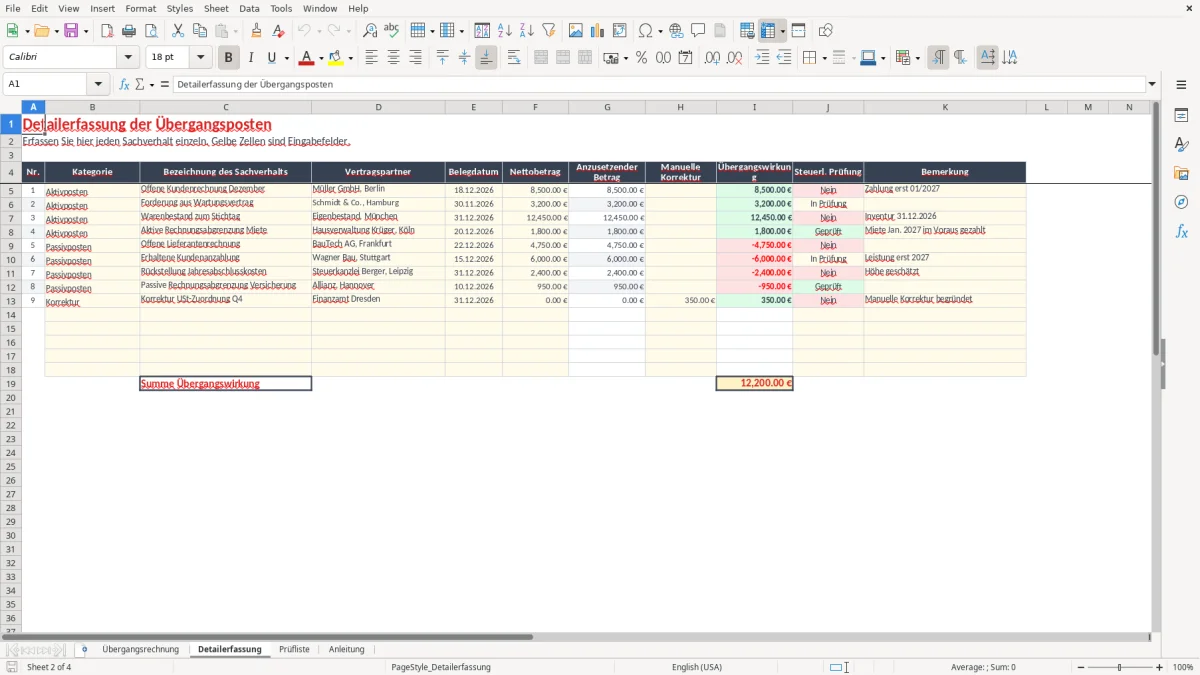
Task: Switch to the Übergangsrechnung sheet tab
Action: pyautogui.click(x=141, y=649)
